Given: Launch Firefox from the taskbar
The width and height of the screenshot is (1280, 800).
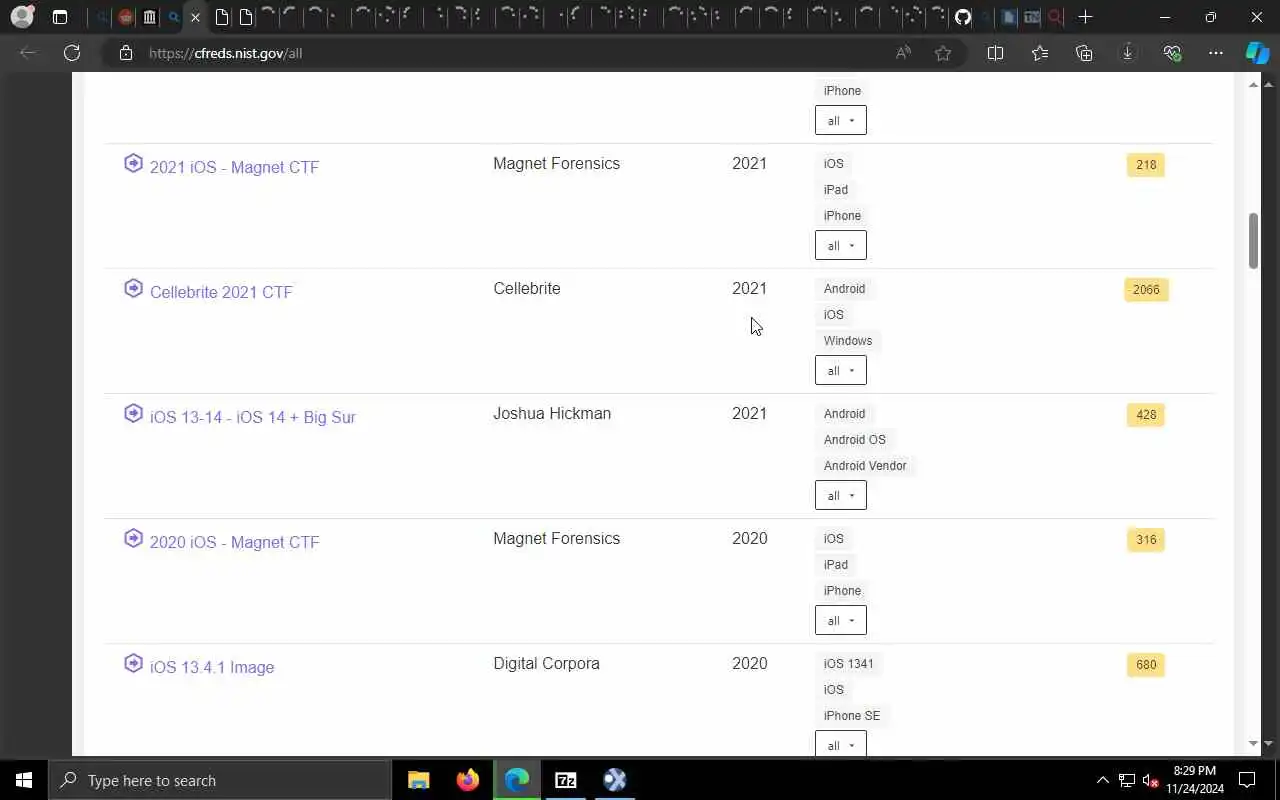Looking at the screenshot, I should coord(467,780).
